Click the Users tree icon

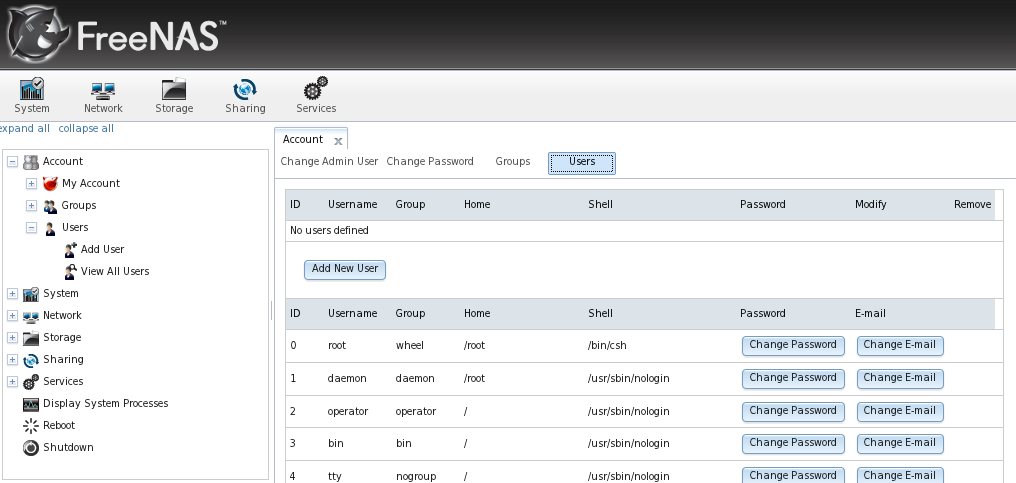[50, 228]
